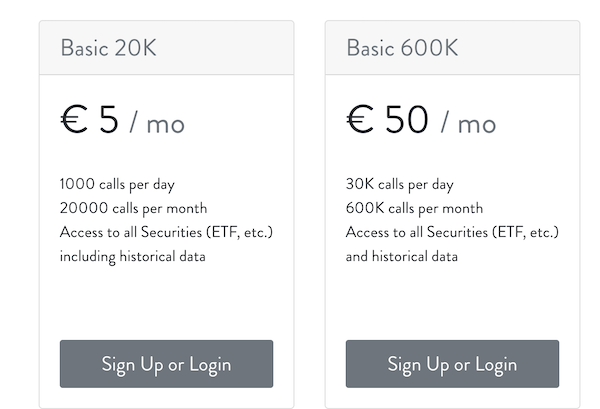This screenshot has height=409, width=600.
Task: Click the euro symbol in Basic 20K card
Action: pos(74,119)
